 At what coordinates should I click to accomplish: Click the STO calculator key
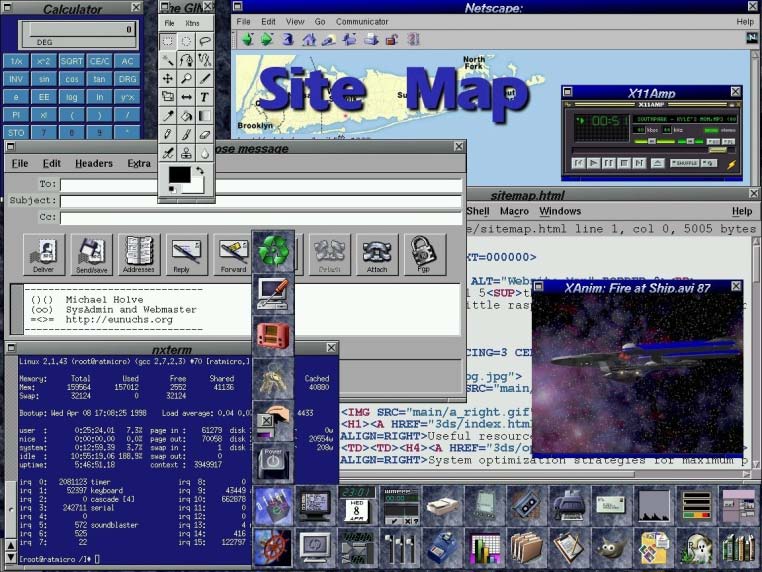pos(16,133)
